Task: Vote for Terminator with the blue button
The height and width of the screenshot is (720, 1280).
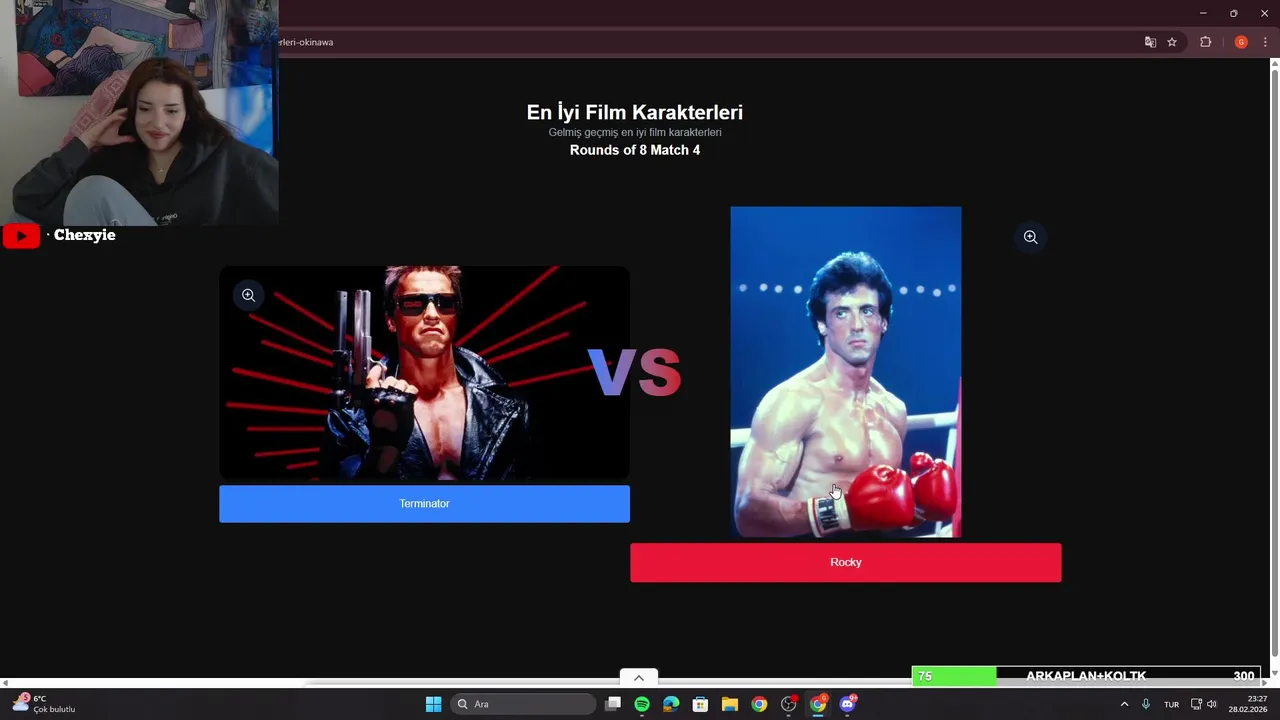Action: click(424, 504)
